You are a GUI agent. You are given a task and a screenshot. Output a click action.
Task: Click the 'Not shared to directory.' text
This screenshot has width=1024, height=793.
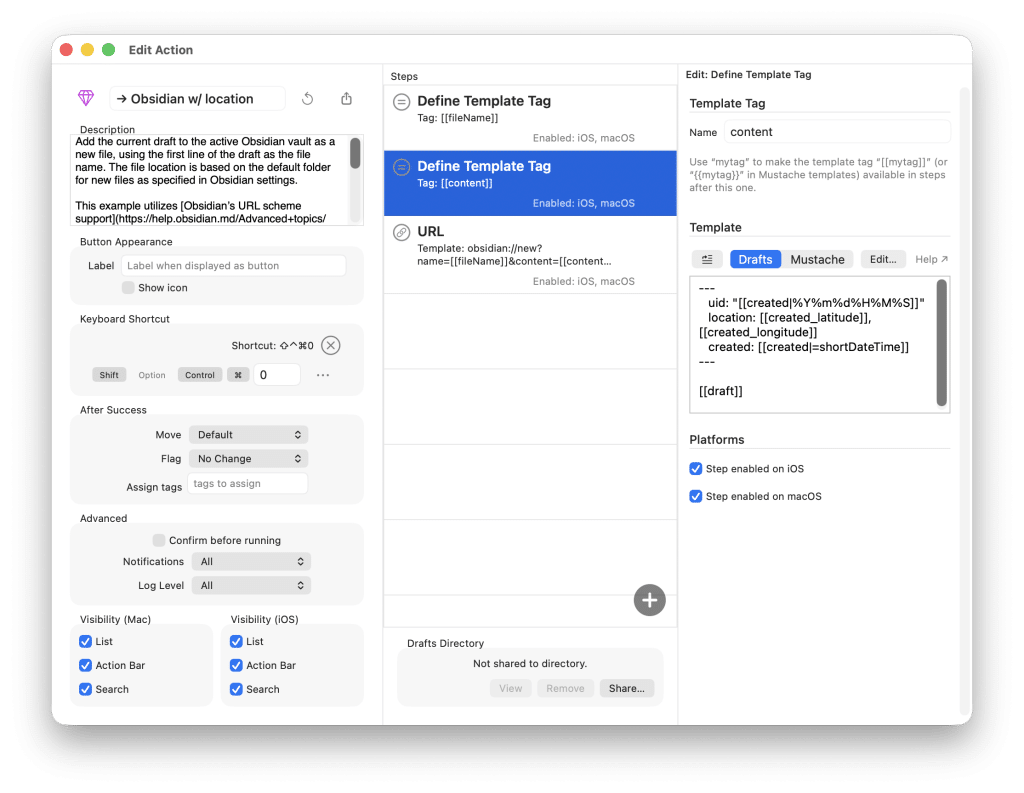click(x=530, y=664)
